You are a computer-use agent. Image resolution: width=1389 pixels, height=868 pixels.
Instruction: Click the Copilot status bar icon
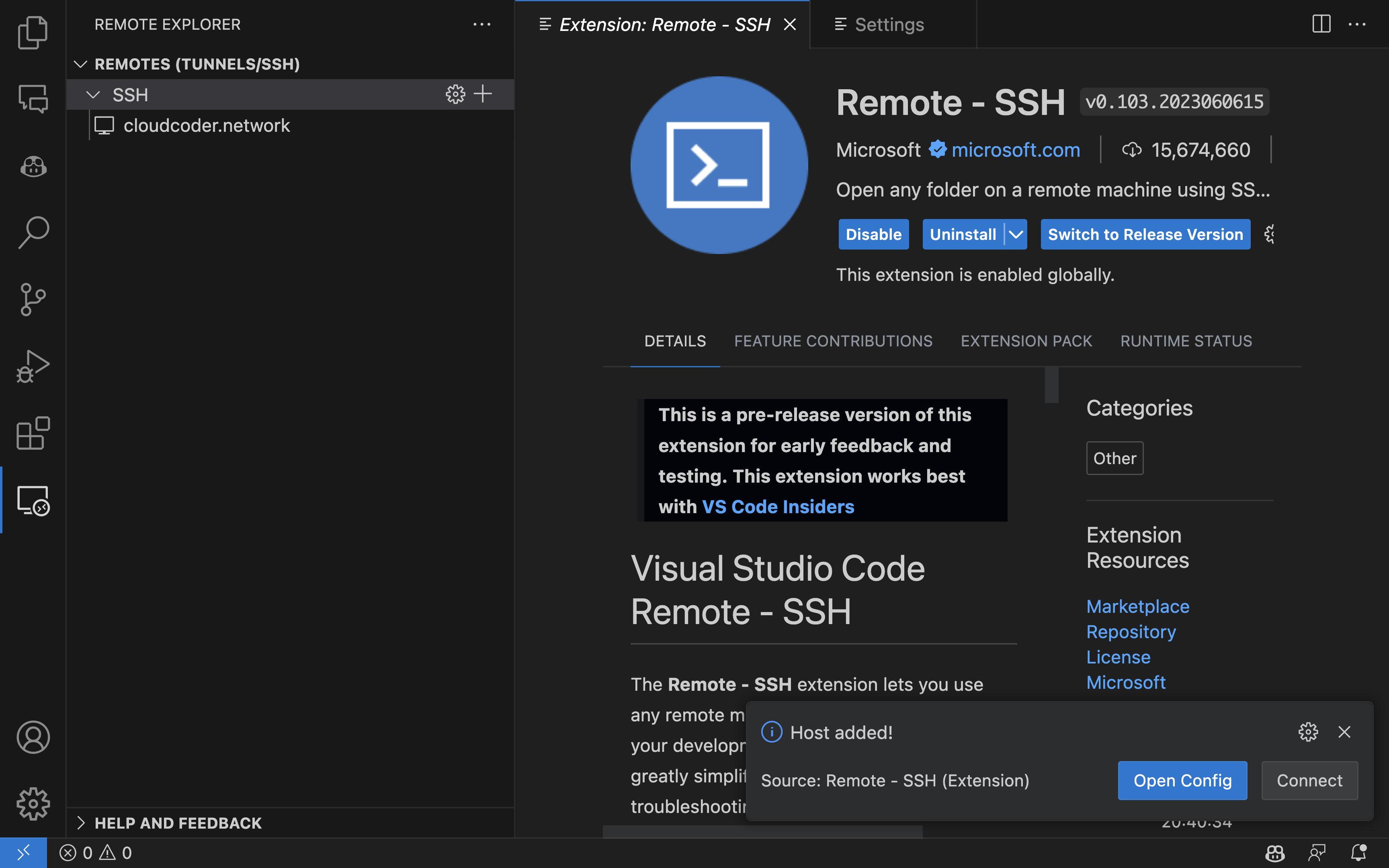[1275, 853]
